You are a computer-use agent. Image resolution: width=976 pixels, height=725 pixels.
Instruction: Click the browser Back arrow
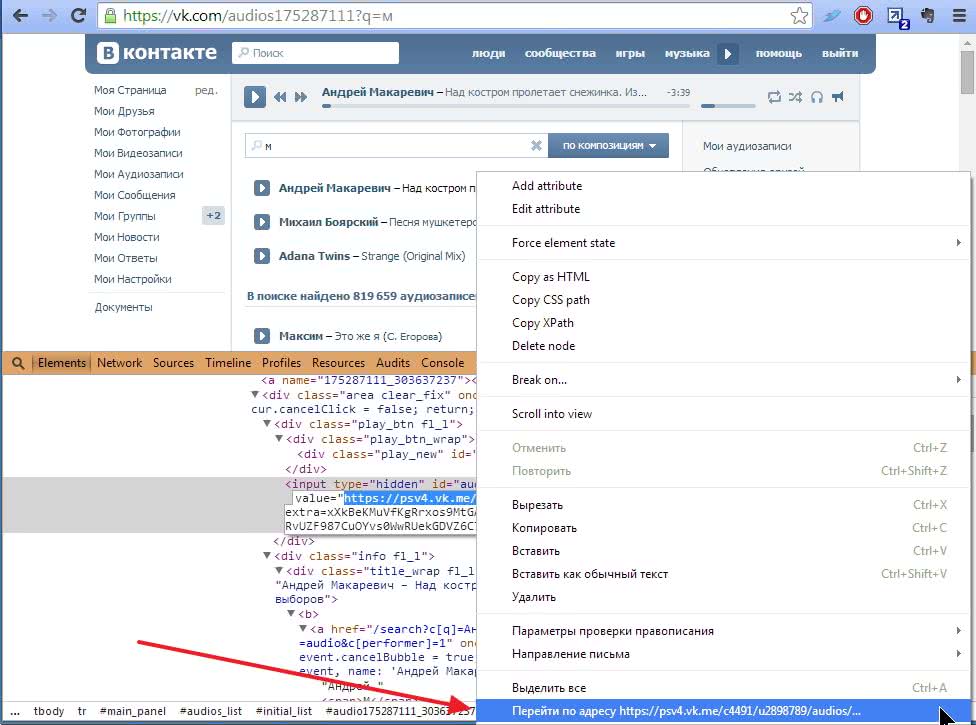20,16
